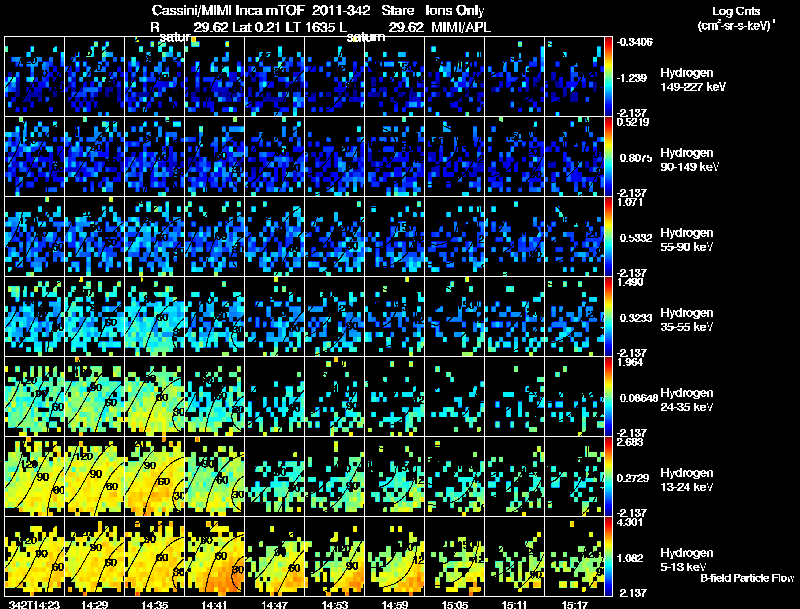Screen dimensions: 800x609
Task: Click the 15:05 time label
Action: (x=455, y=604)
